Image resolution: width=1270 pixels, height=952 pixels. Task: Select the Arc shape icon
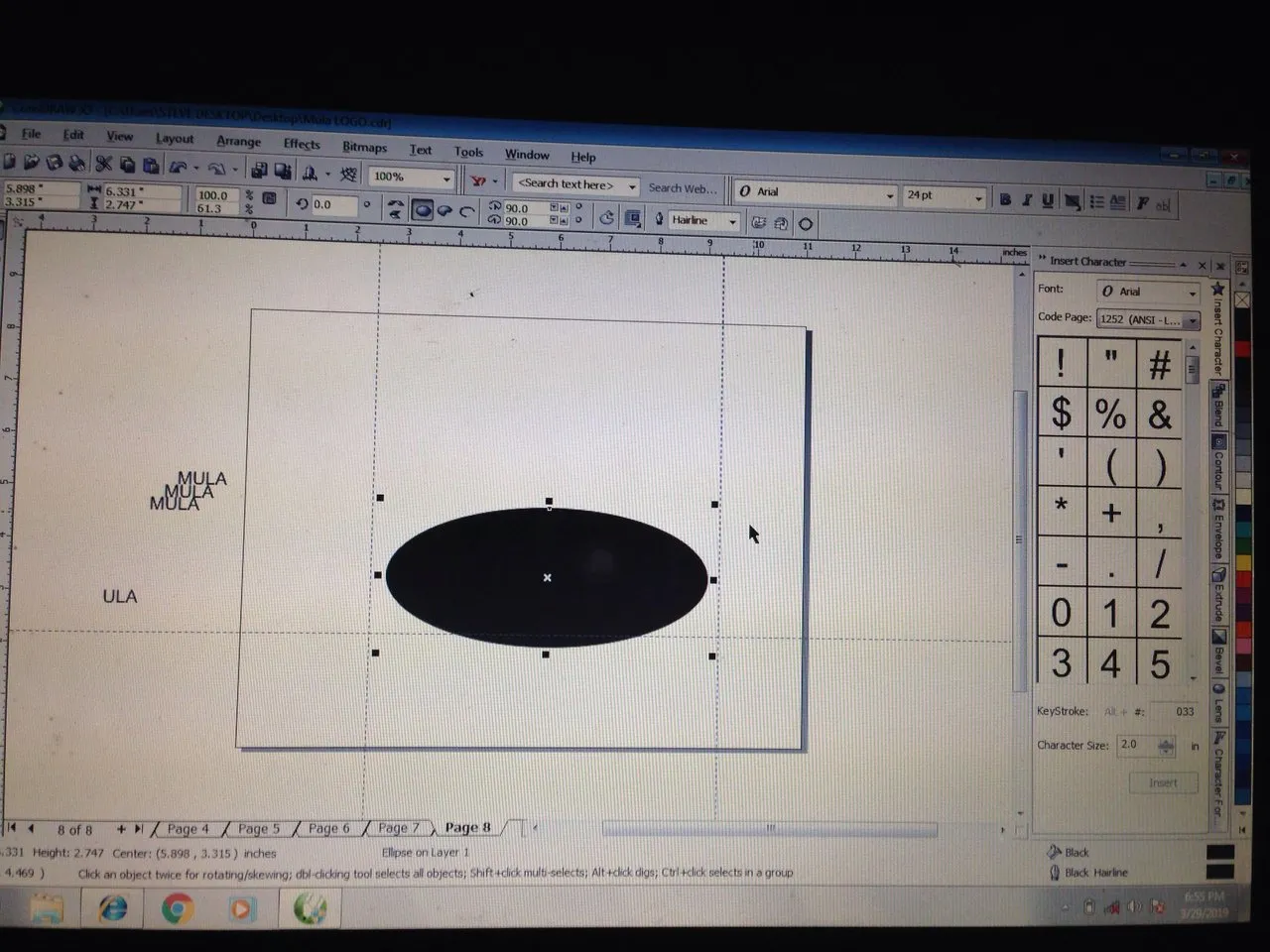click(x=466, y=211)
